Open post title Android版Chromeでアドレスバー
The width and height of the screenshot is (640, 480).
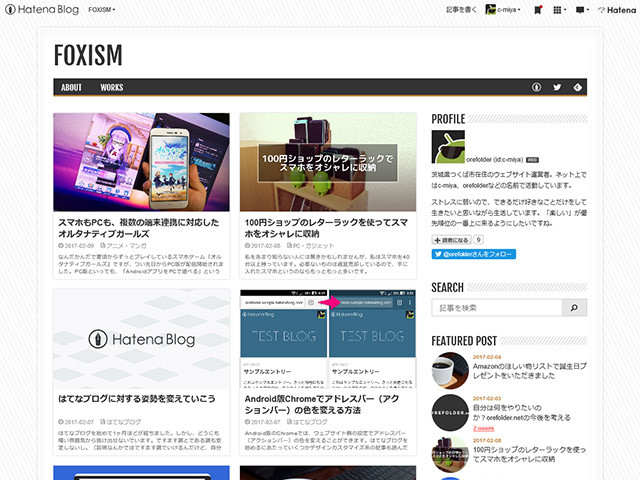322,404
